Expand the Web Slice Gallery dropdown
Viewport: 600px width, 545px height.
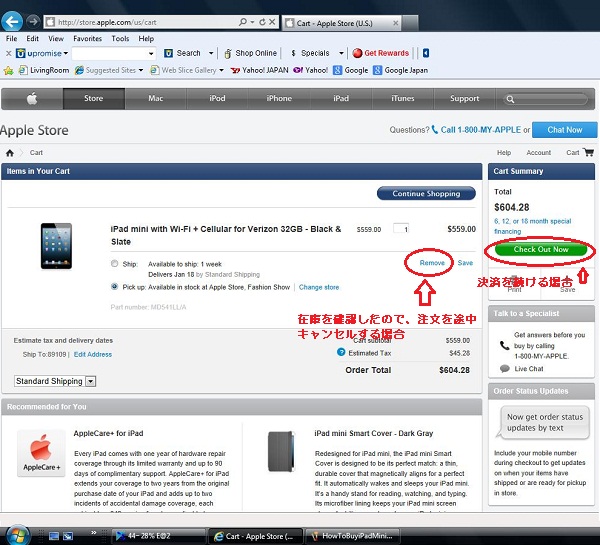221,70
